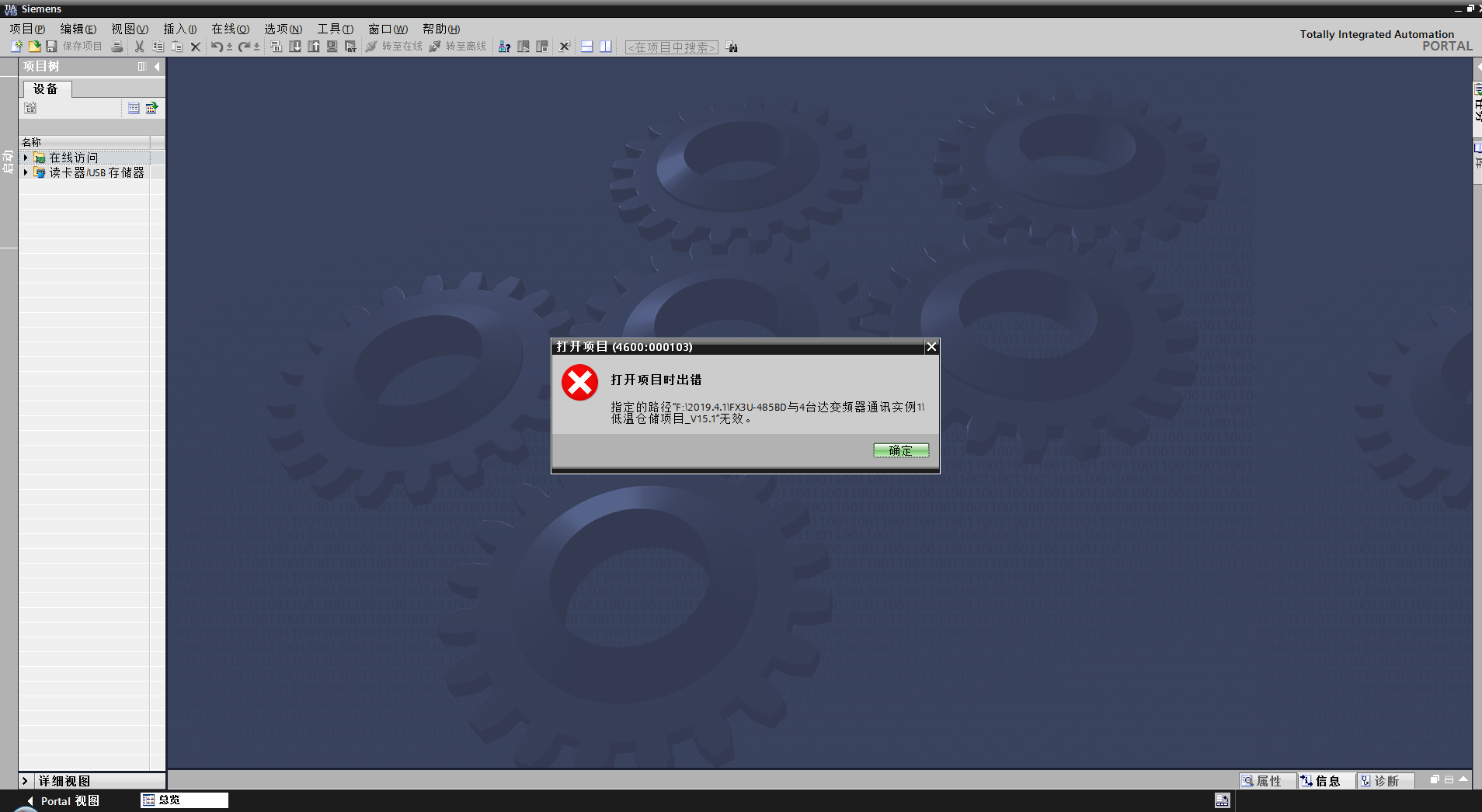The height and width of the screenshot is (812, 1482).
Task: Click the cut scissors icon
Action: click(x=140, y=47)
